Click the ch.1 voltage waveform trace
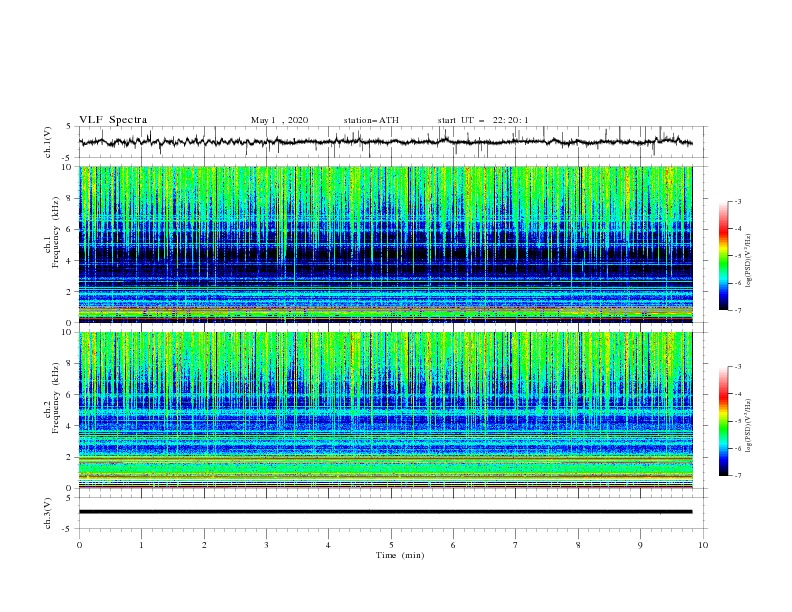This screenshot has width=792, height=612. coord(385,142)
